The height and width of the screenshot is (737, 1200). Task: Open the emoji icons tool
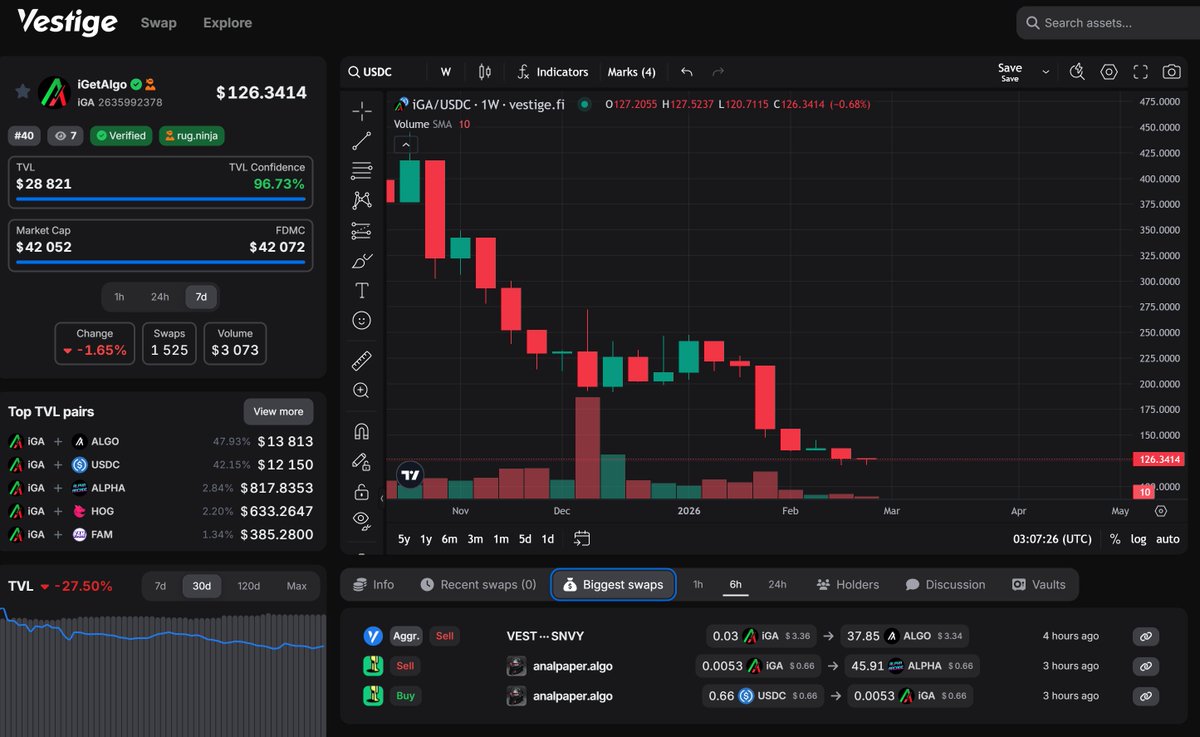click(361, 320)
